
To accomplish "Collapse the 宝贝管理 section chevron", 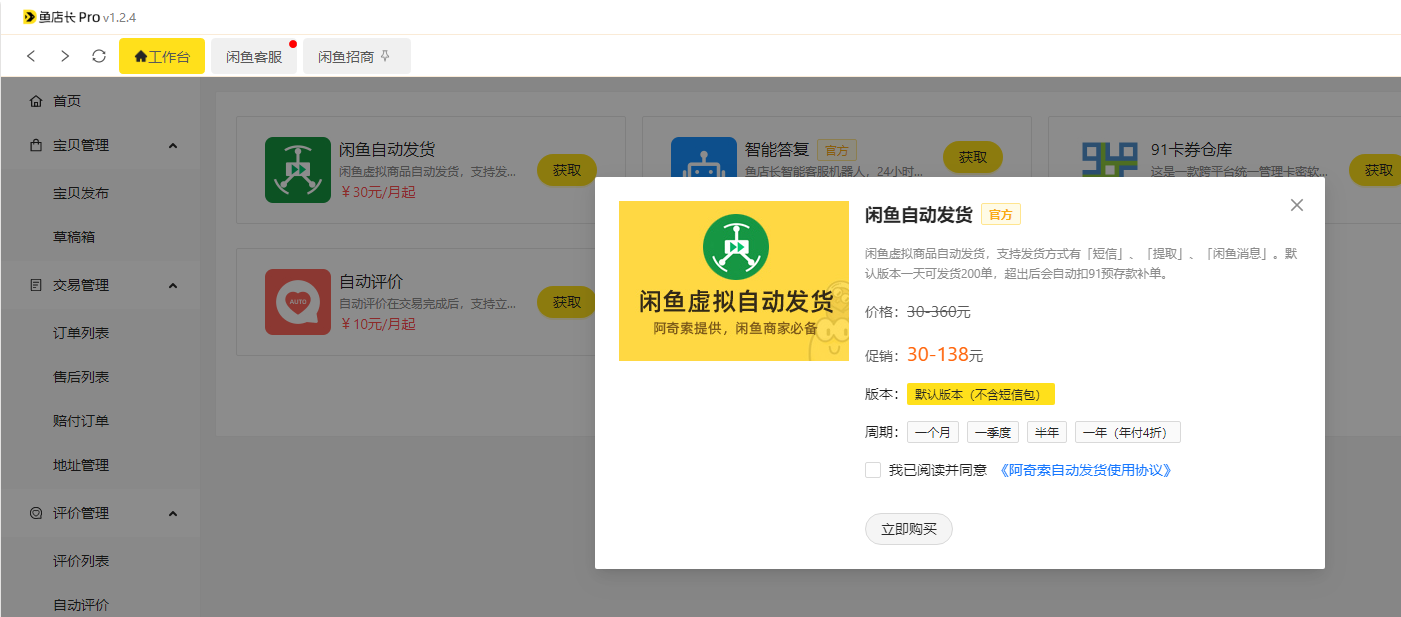I will coord(172,146).
